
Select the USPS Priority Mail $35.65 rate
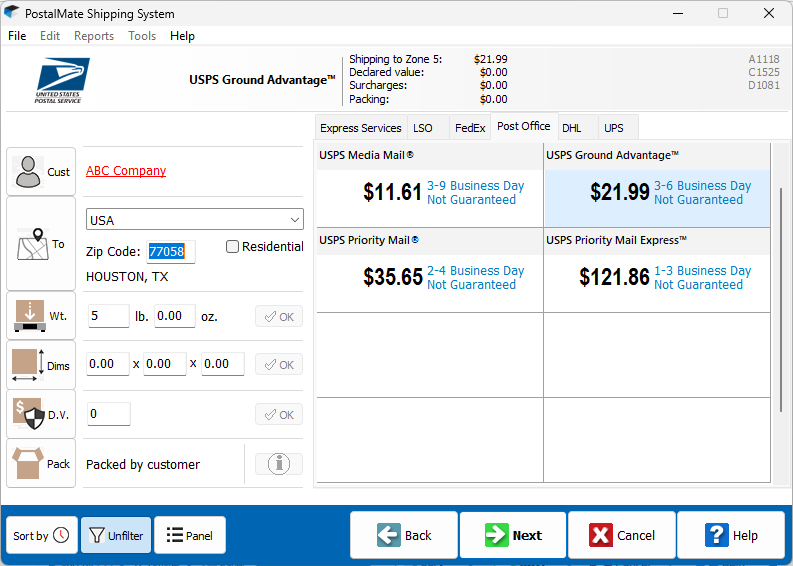(430, 270)
